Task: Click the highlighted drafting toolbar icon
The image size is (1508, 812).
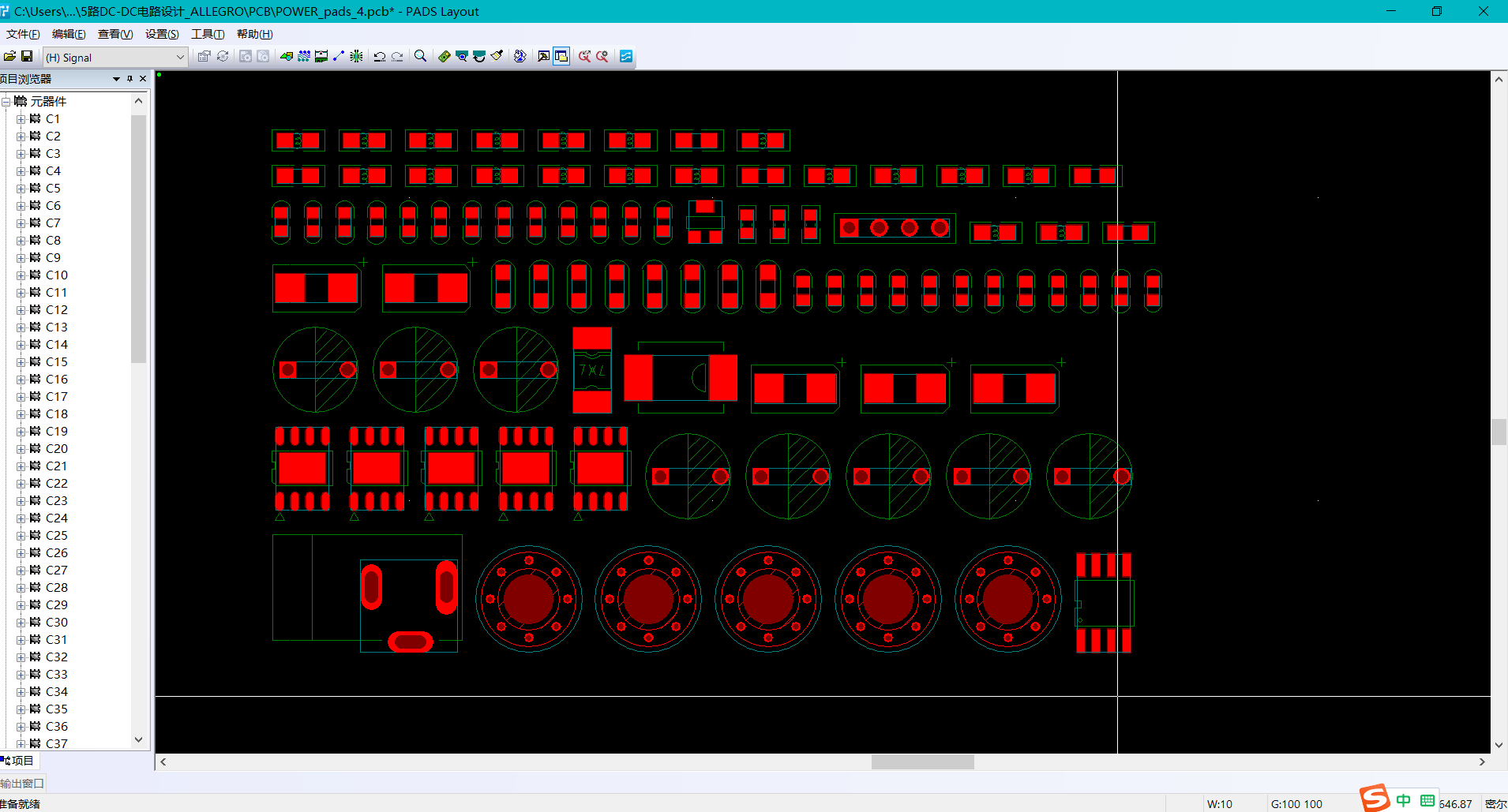Action: coord(561,56)
